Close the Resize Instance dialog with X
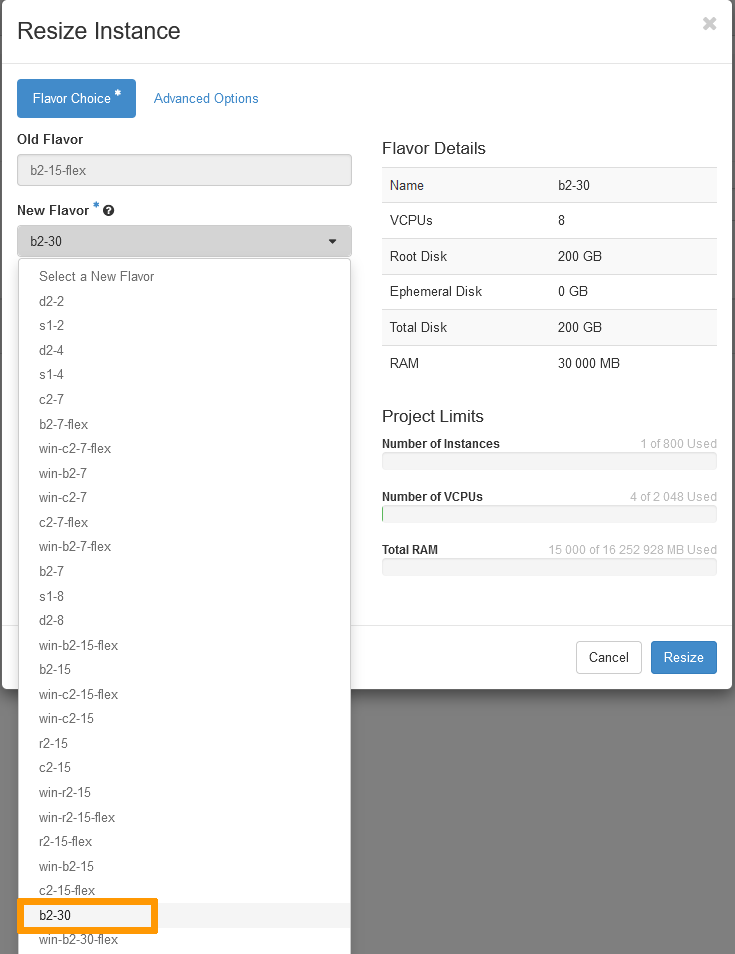The height and width of the screenshot is (954, 735). coord(709,24)
